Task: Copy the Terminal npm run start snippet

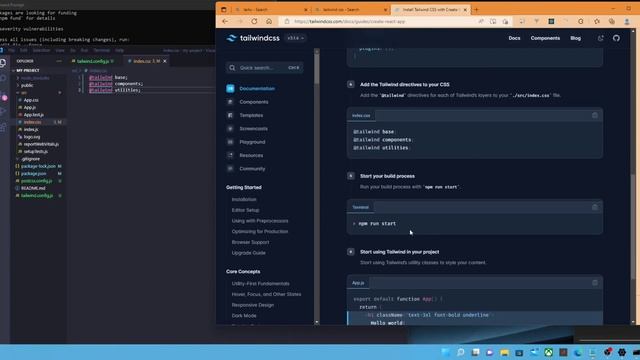Action: [x=595, y=207]
